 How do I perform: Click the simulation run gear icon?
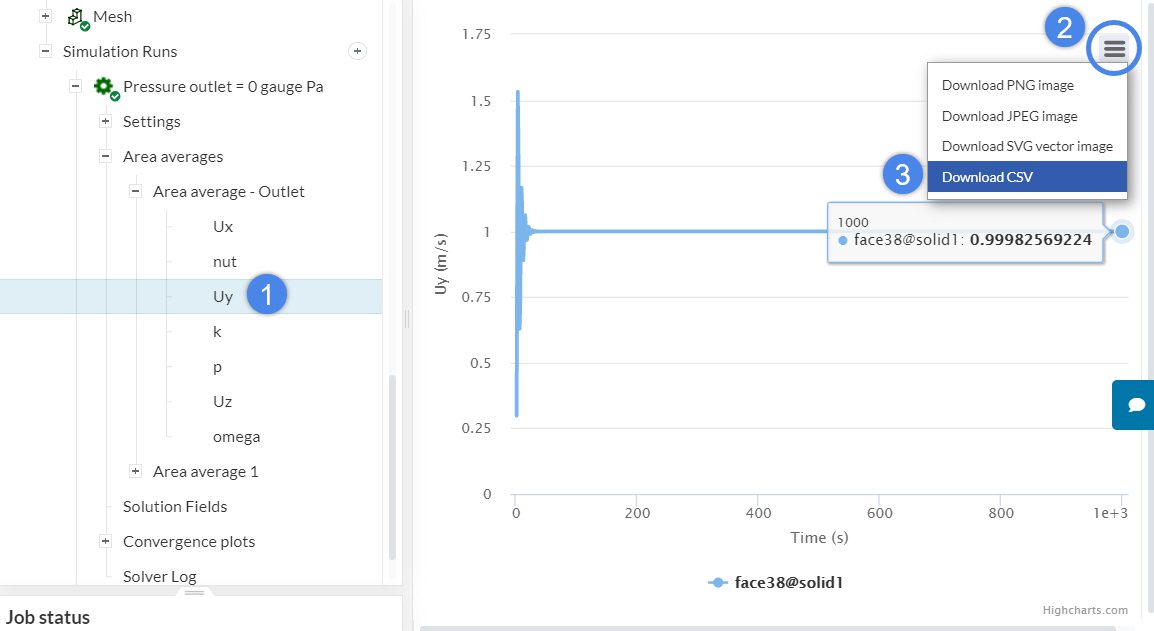[104, 87]
